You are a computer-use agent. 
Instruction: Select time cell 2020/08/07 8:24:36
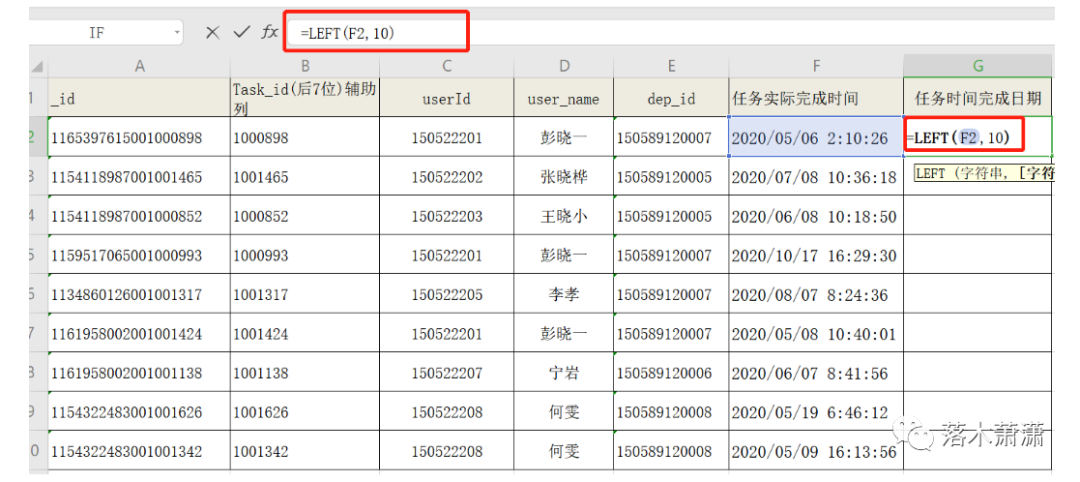[816, 295]
